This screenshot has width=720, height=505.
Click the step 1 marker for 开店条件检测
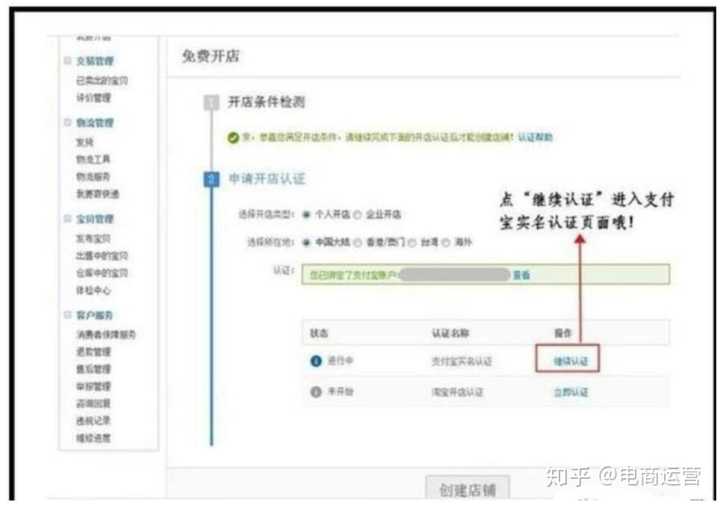tap(211, 102)
